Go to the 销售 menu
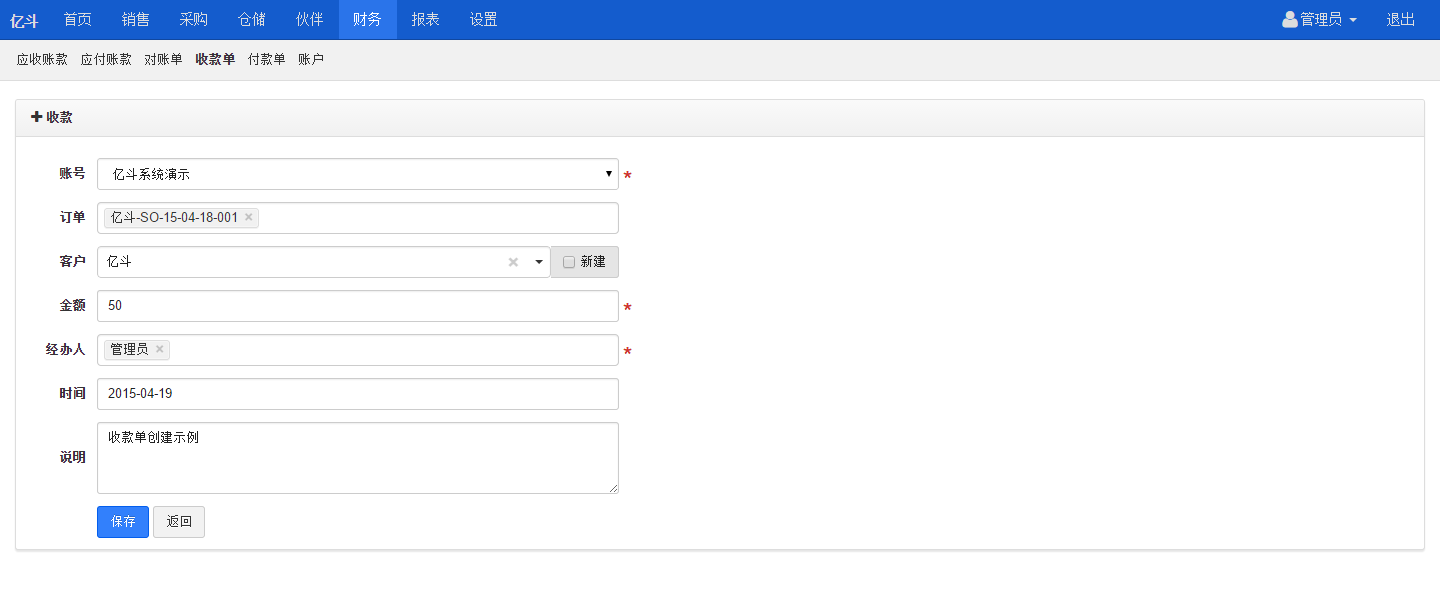1440x594 pixels. coord(136,19)
